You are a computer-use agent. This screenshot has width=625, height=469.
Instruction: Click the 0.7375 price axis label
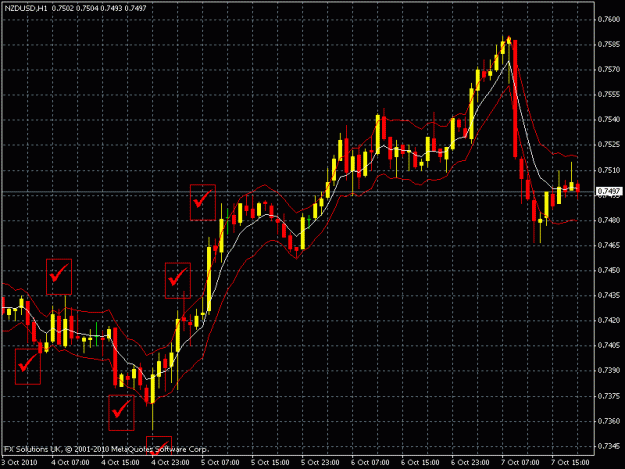click(x=609, y=396)
